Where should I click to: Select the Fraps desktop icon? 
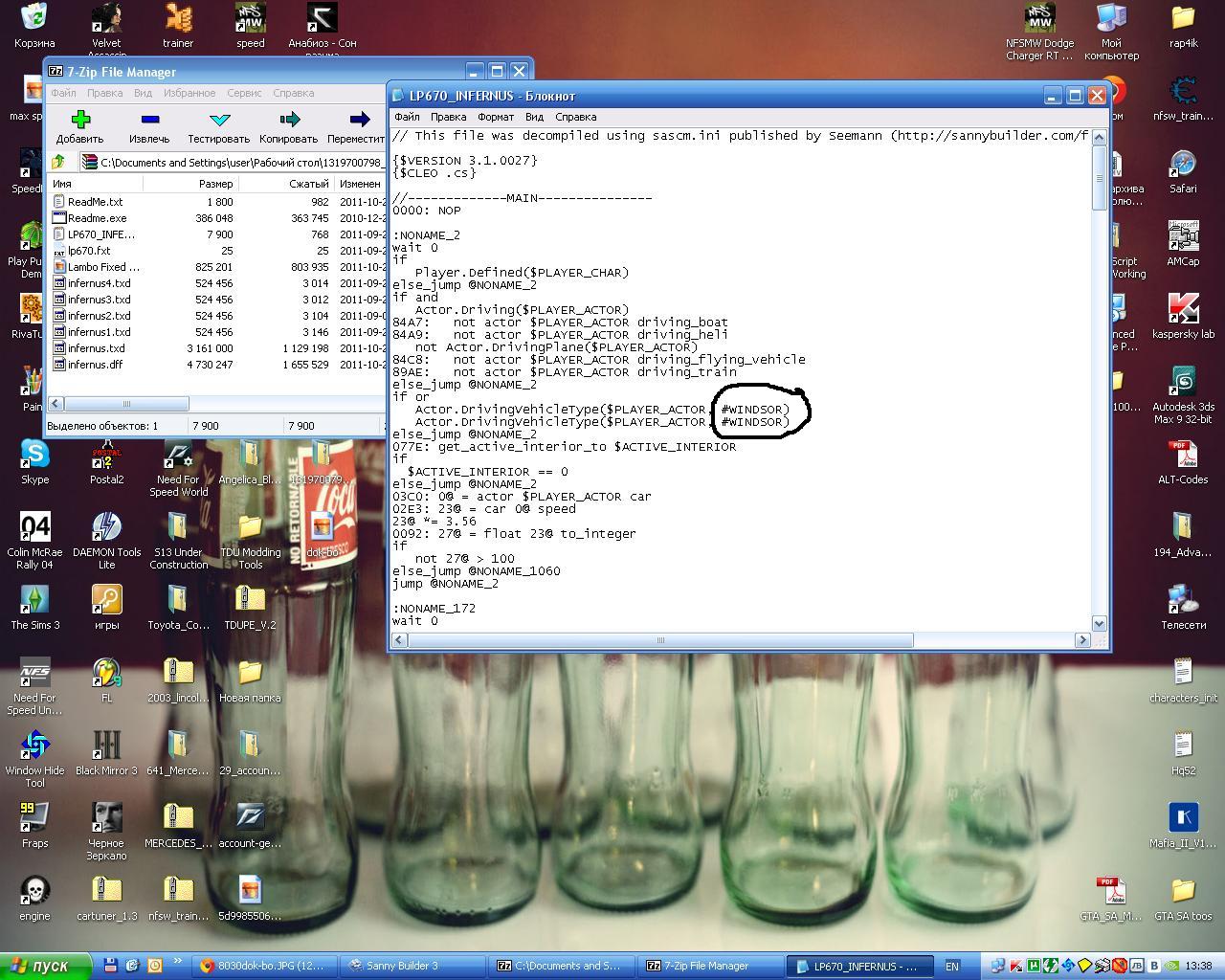coord(34,825)
